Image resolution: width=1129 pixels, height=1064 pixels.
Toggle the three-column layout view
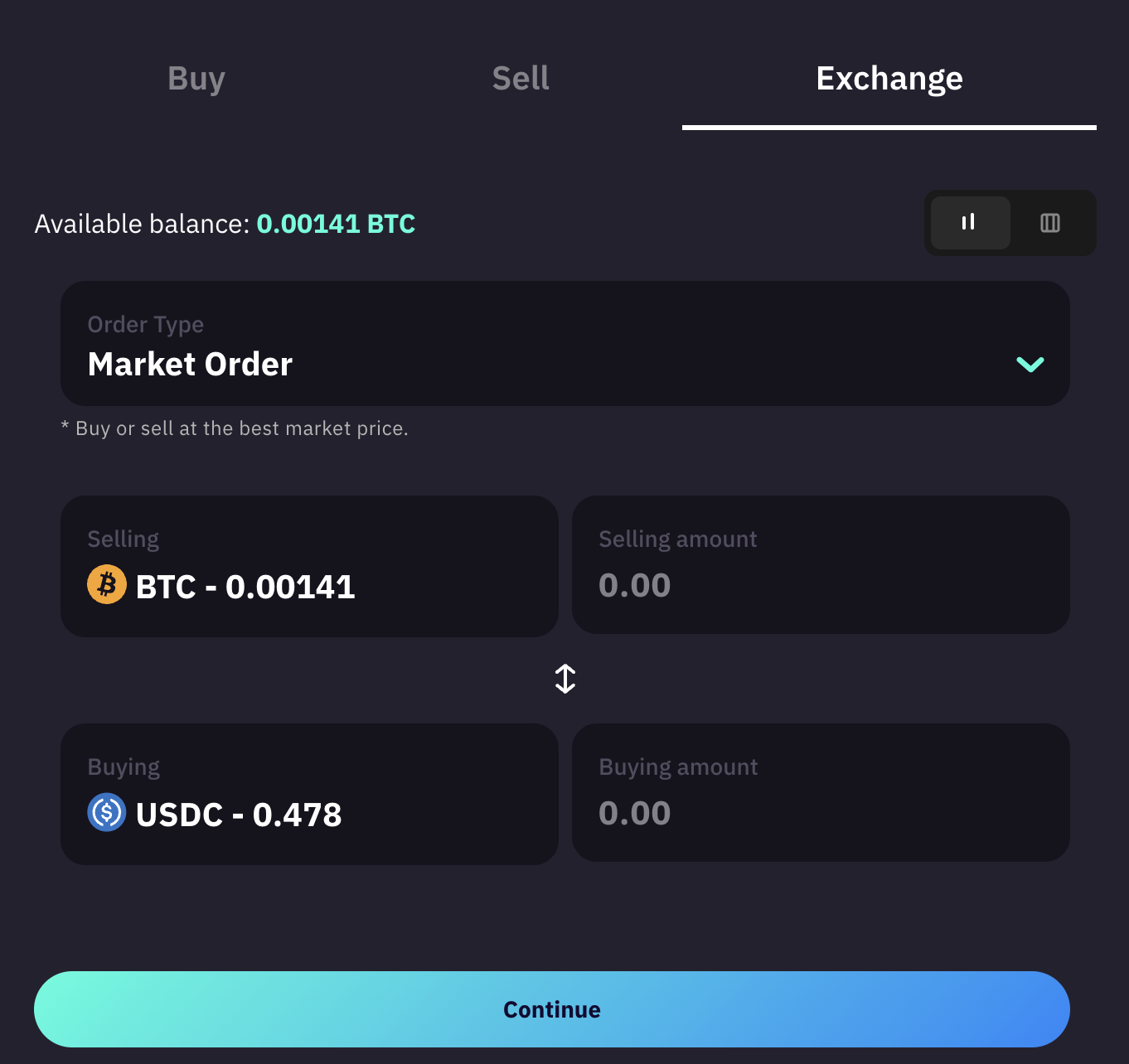point(1049,223)
